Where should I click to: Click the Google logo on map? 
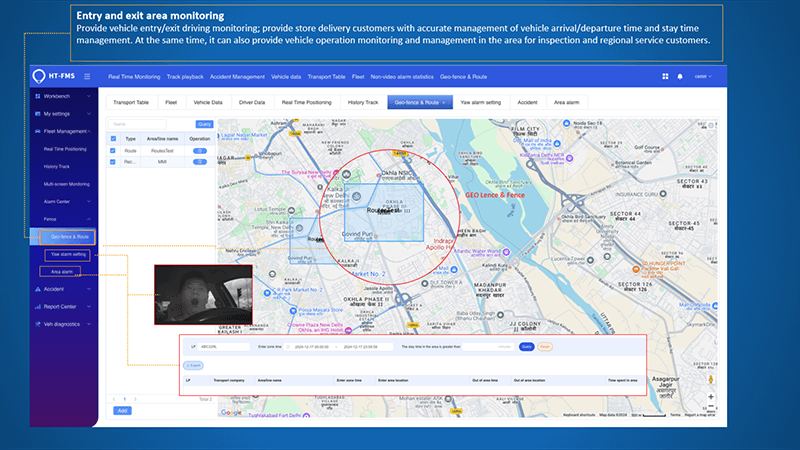[x=231, y=412]
